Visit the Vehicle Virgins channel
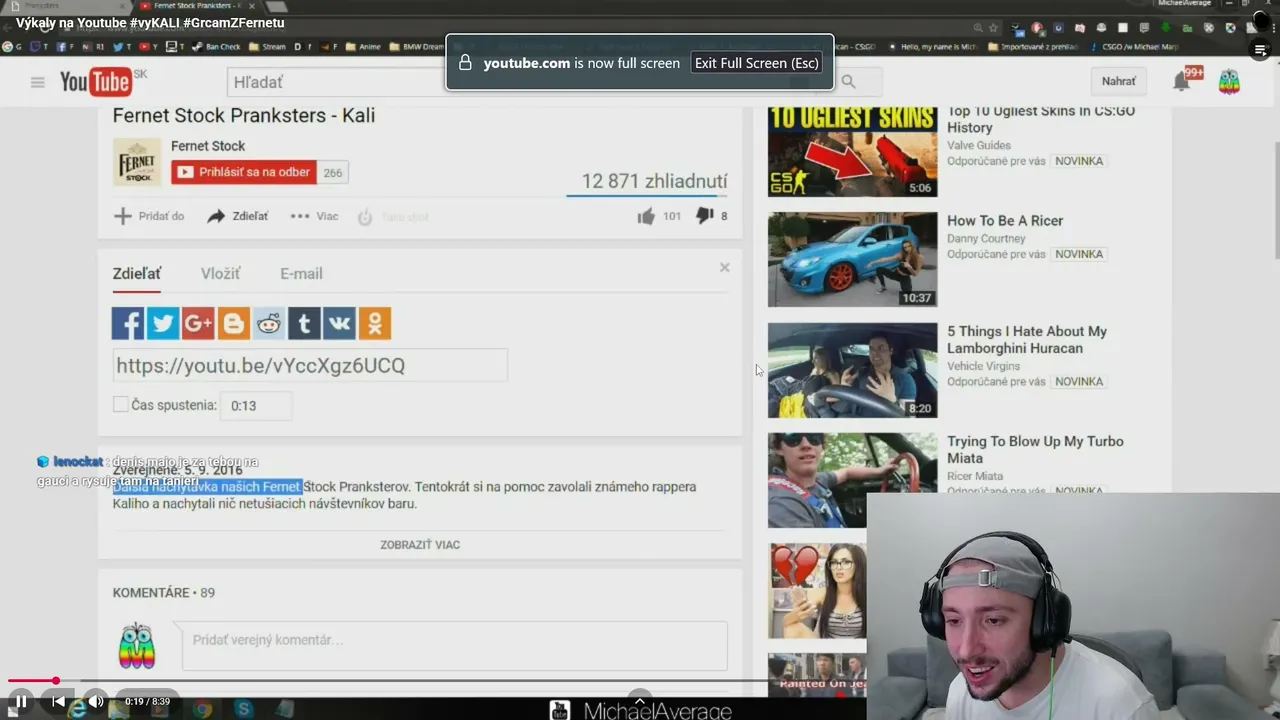Image resolution: width=1280 pixels, height=720 pixels. click(984, 366)
